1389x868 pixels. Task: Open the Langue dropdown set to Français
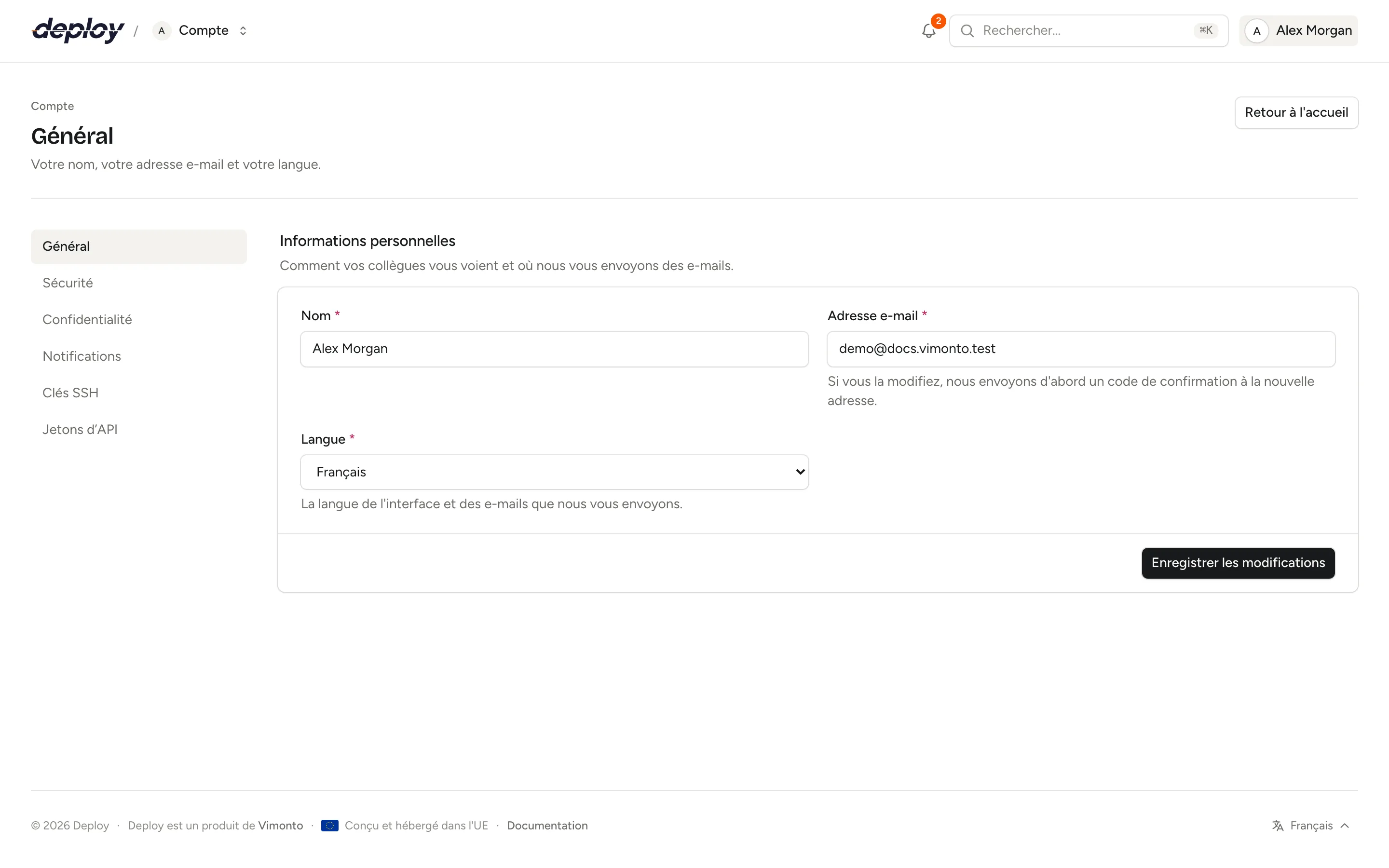[555, 472]
